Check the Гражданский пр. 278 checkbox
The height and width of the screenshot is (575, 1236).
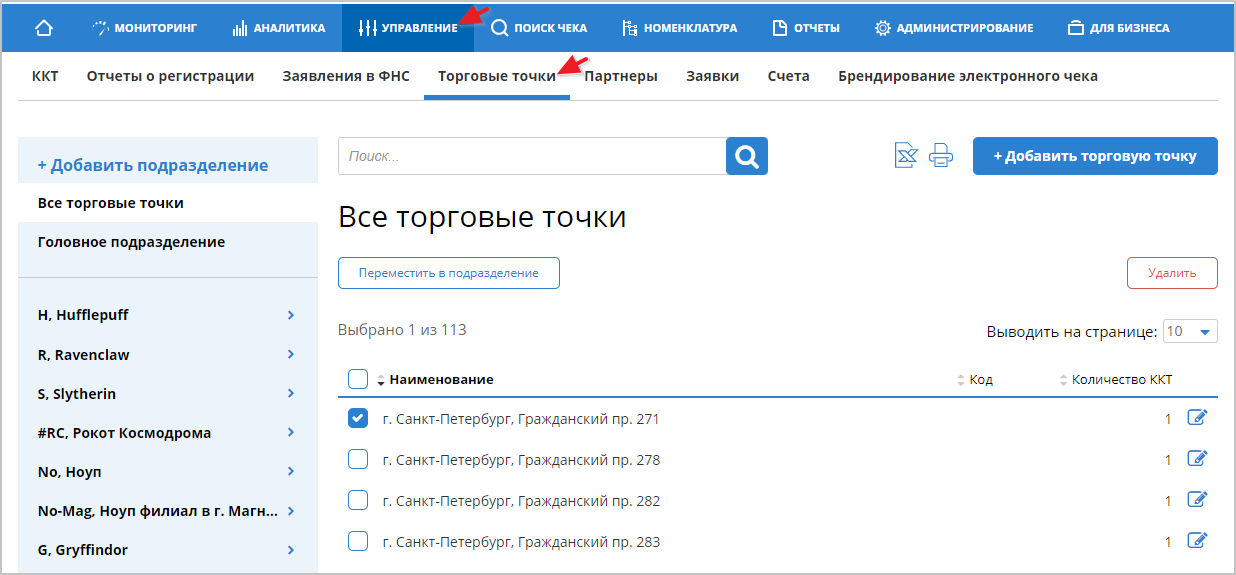tap(358, 460)
